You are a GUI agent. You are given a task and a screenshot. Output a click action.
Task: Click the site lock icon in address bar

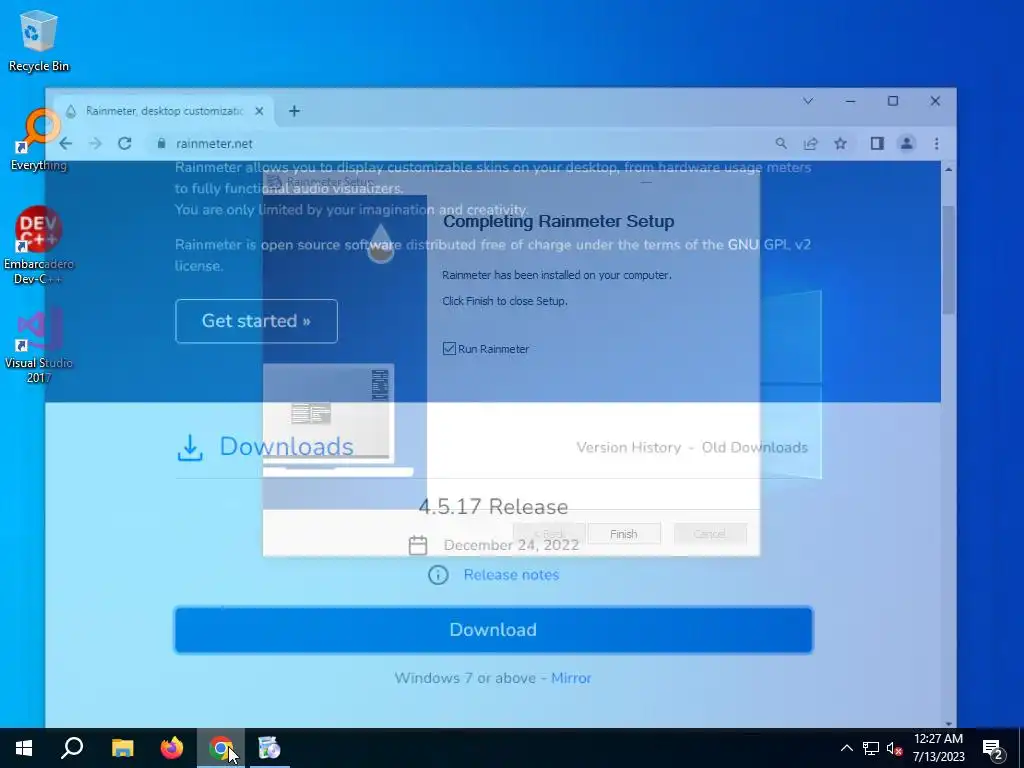click(x=161, y=144)
